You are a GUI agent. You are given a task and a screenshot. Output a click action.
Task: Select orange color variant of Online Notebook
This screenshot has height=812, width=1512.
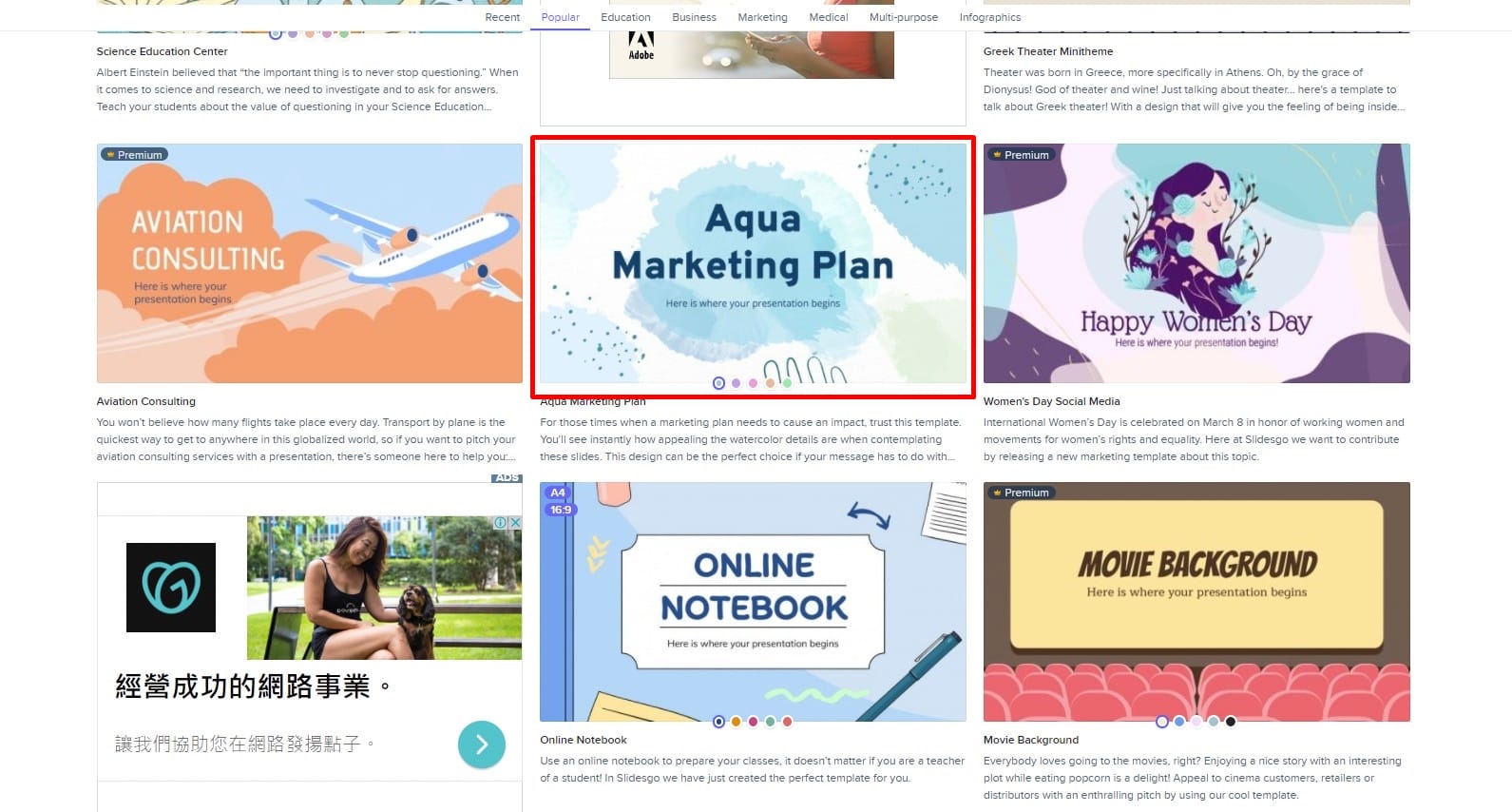pyautogui.click(x=736, y=722)
